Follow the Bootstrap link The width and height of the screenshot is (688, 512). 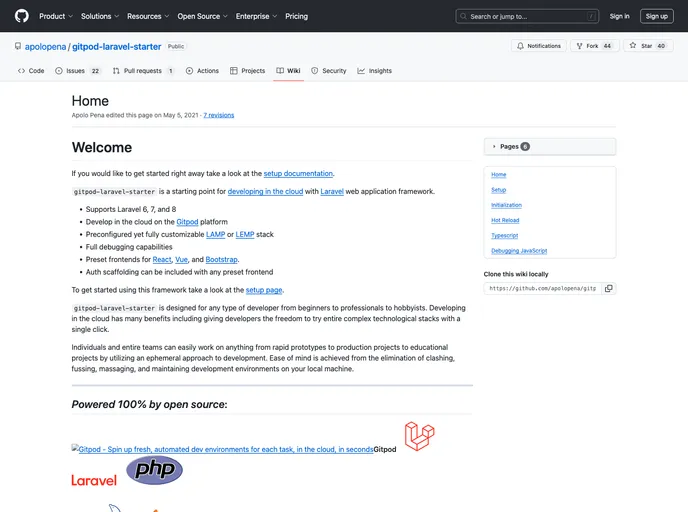tap(222, 260)
